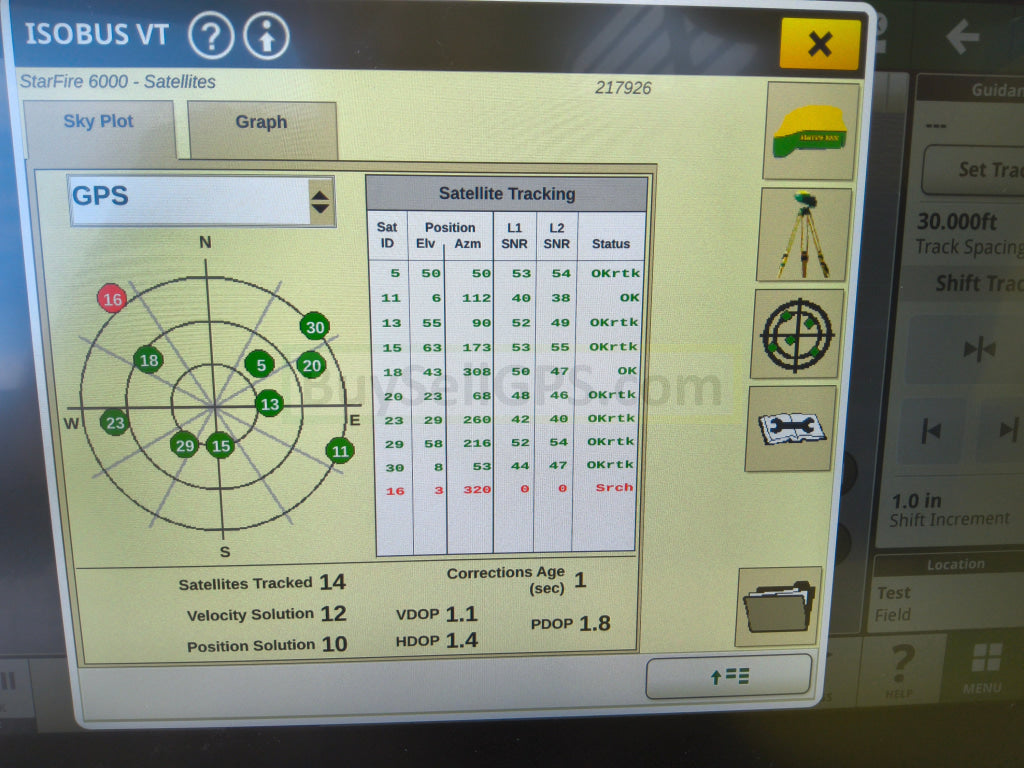
Task: Click Sat ID 18 in tracking table
Action: pyautogui.click(x=392, y=372)
